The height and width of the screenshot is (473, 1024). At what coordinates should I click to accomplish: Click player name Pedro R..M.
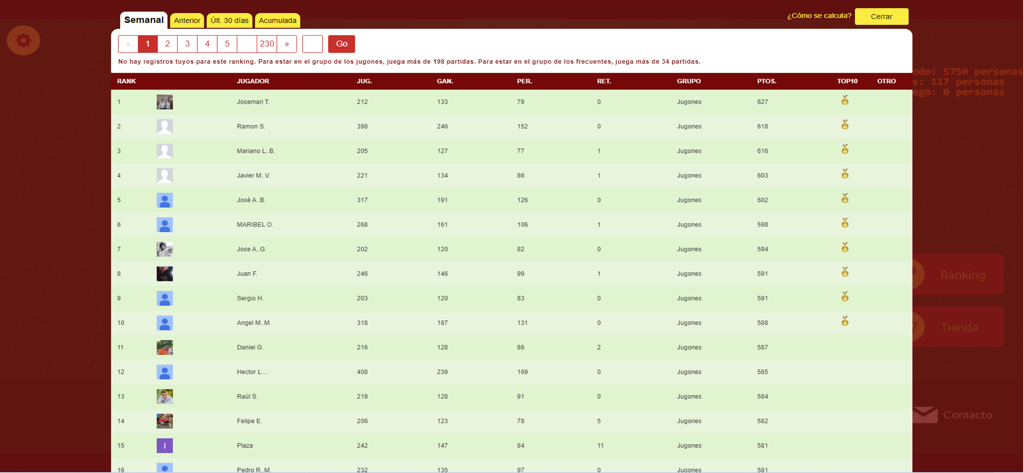click(255, 470)
